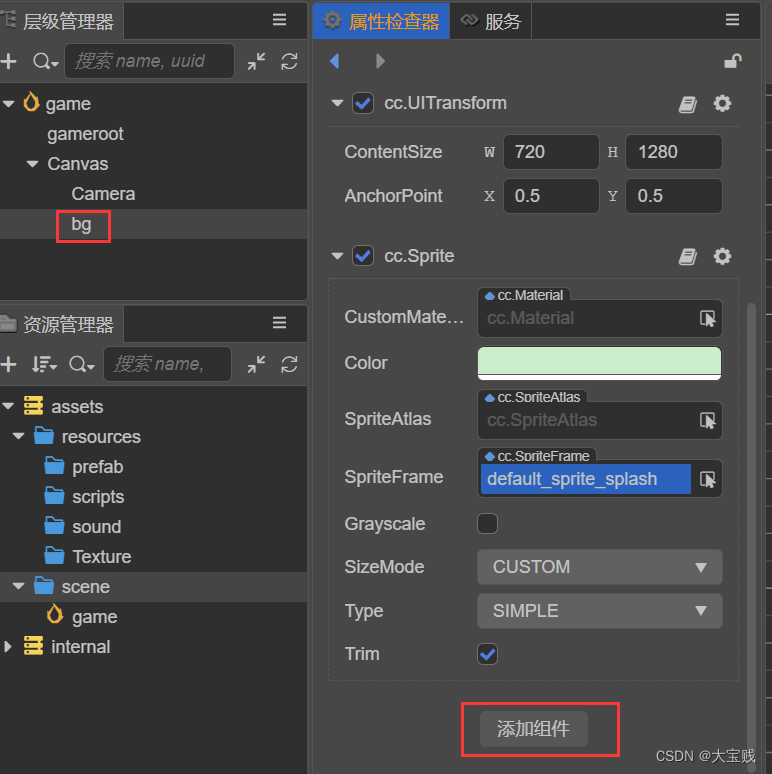Open cc.UITransform help documentation icon
Image resolution: width=772 pixels, height=774 pixels.
tap(687, 104)
